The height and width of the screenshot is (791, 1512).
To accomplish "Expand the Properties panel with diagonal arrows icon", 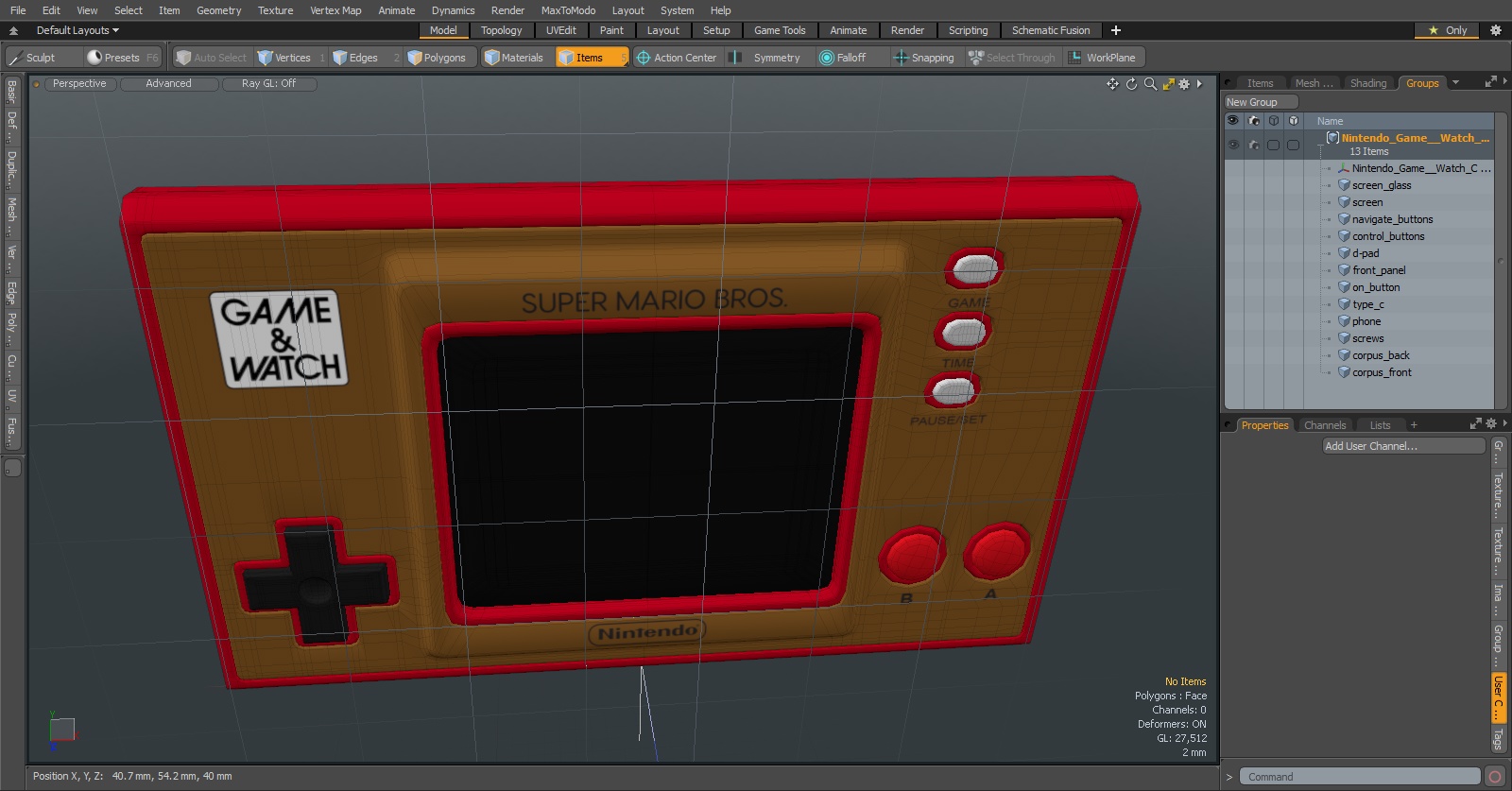I will [x=1475, y=424].
